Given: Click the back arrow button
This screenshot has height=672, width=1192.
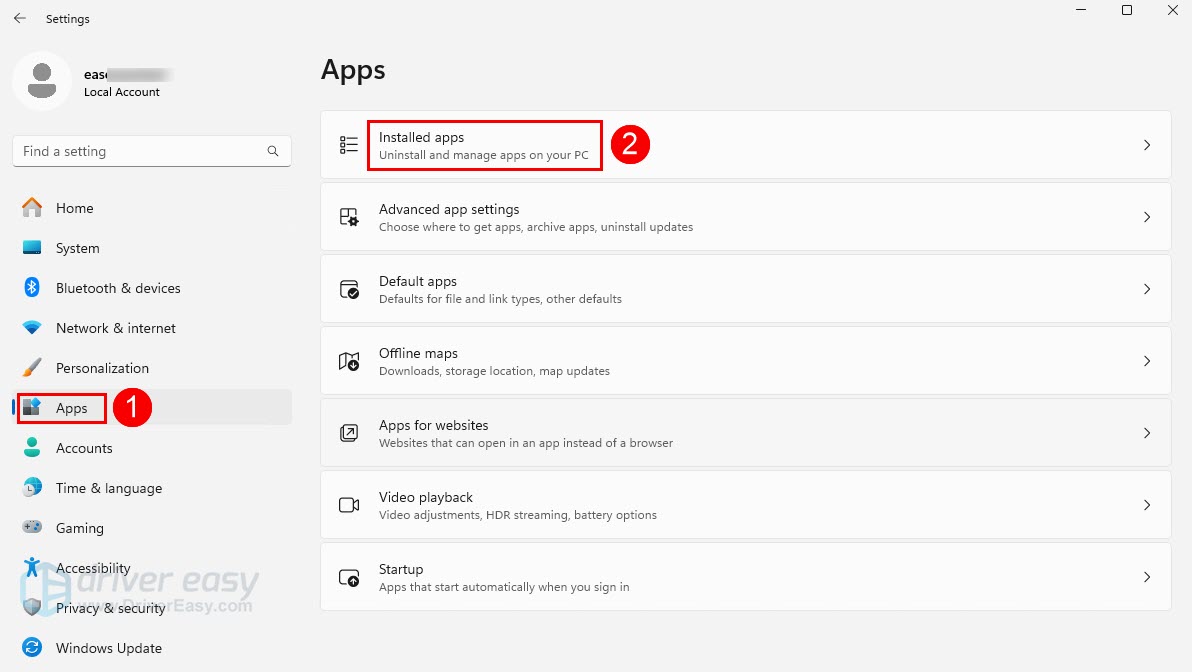Looking at the screenshot, I should (19, 17).
